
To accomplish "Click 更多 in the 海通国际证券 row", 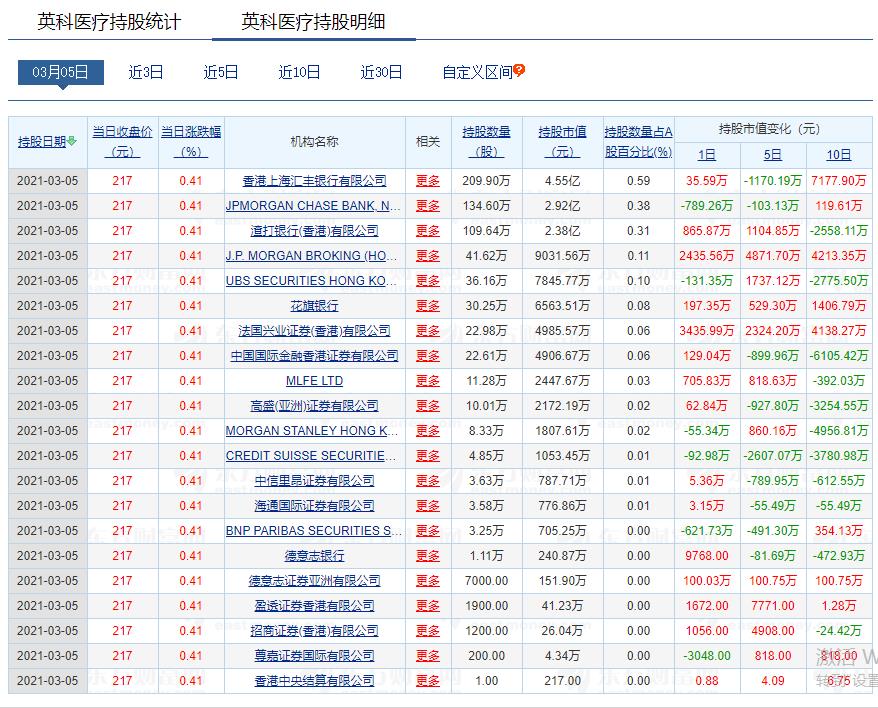I will (x=428, y=506).
